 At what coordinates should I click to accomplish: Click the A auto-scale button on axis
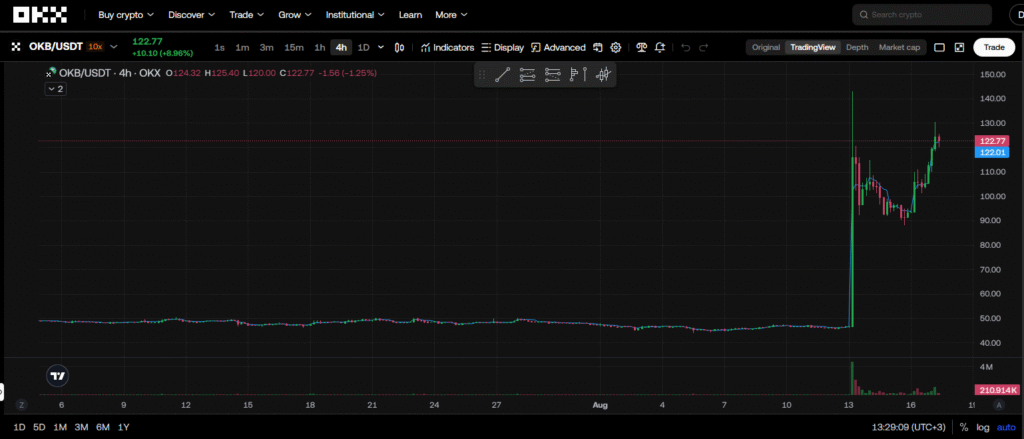(x=999, y=405)
